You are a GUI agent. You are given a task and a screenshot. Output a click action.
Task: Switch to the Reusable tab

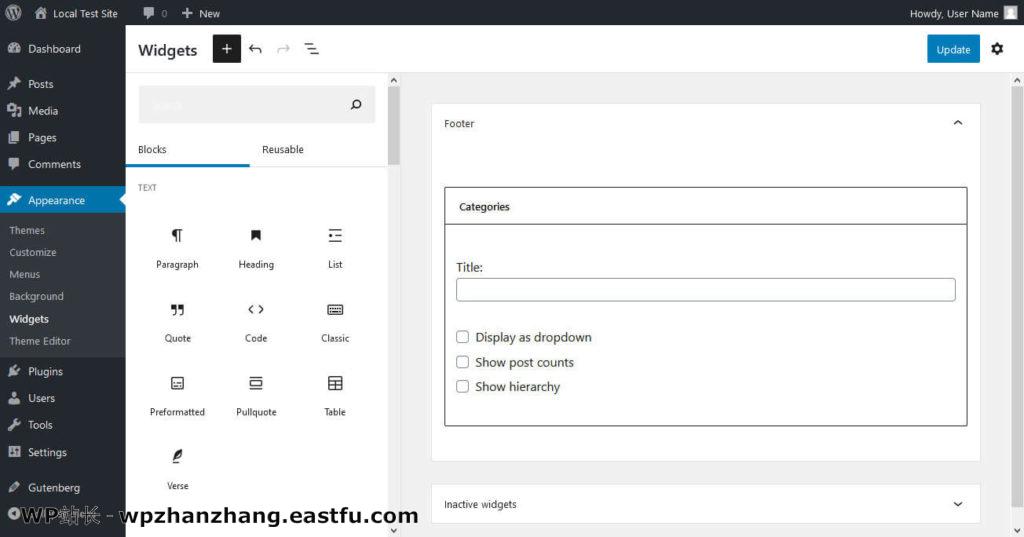(283, 150)
